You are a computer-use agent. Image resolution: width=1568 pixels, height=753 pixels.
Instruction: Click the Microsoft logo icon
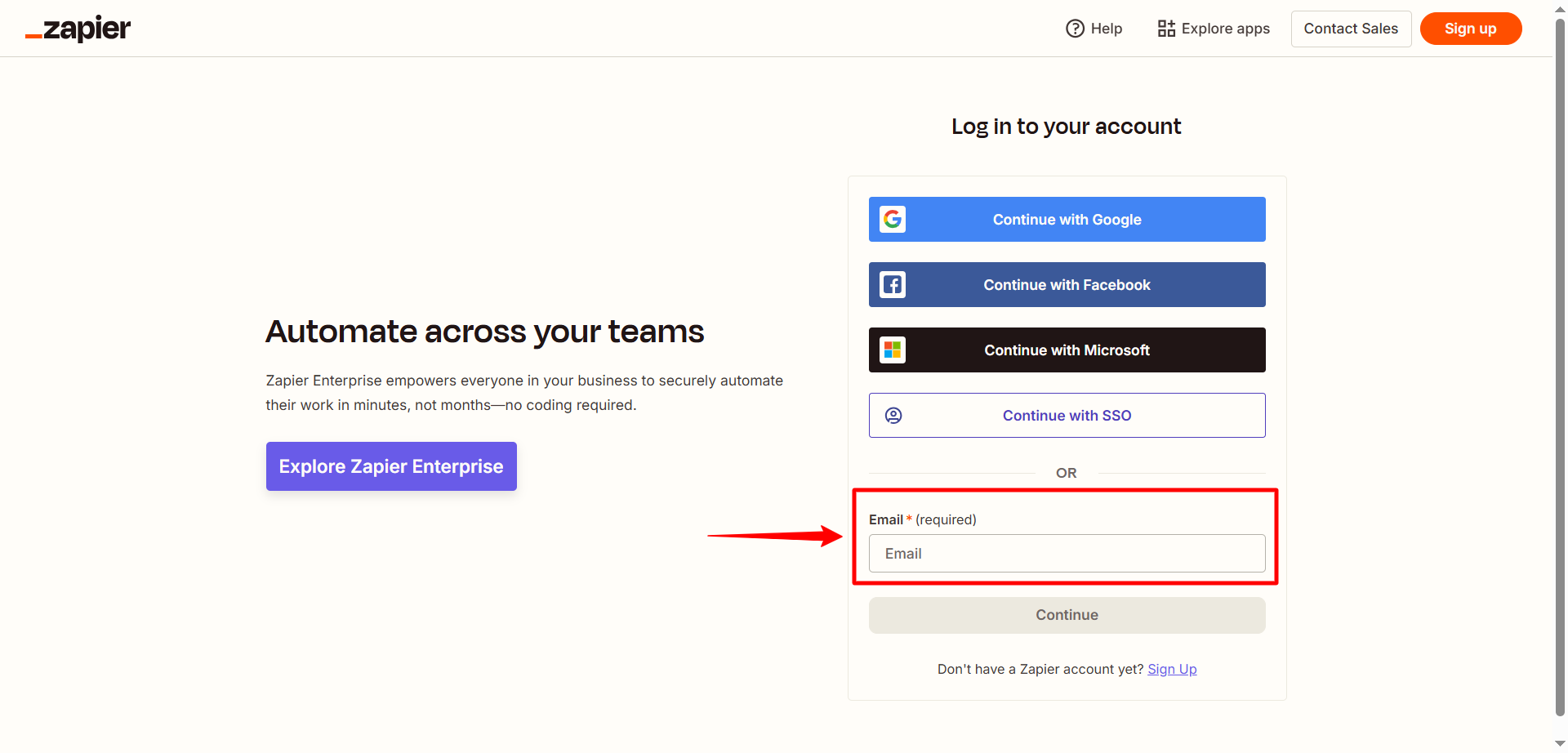click(x=893, y=350)
